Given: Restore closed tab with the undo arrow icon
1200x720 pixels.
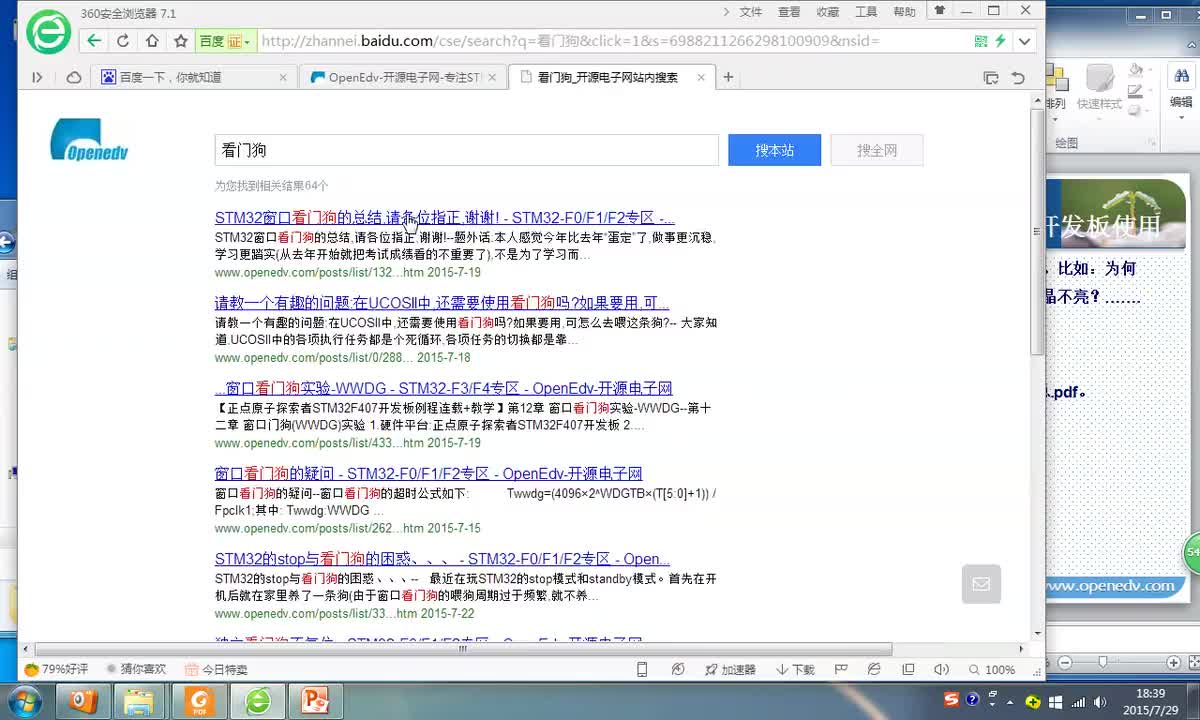Looking at the screenshot, I should (1018, 77).
